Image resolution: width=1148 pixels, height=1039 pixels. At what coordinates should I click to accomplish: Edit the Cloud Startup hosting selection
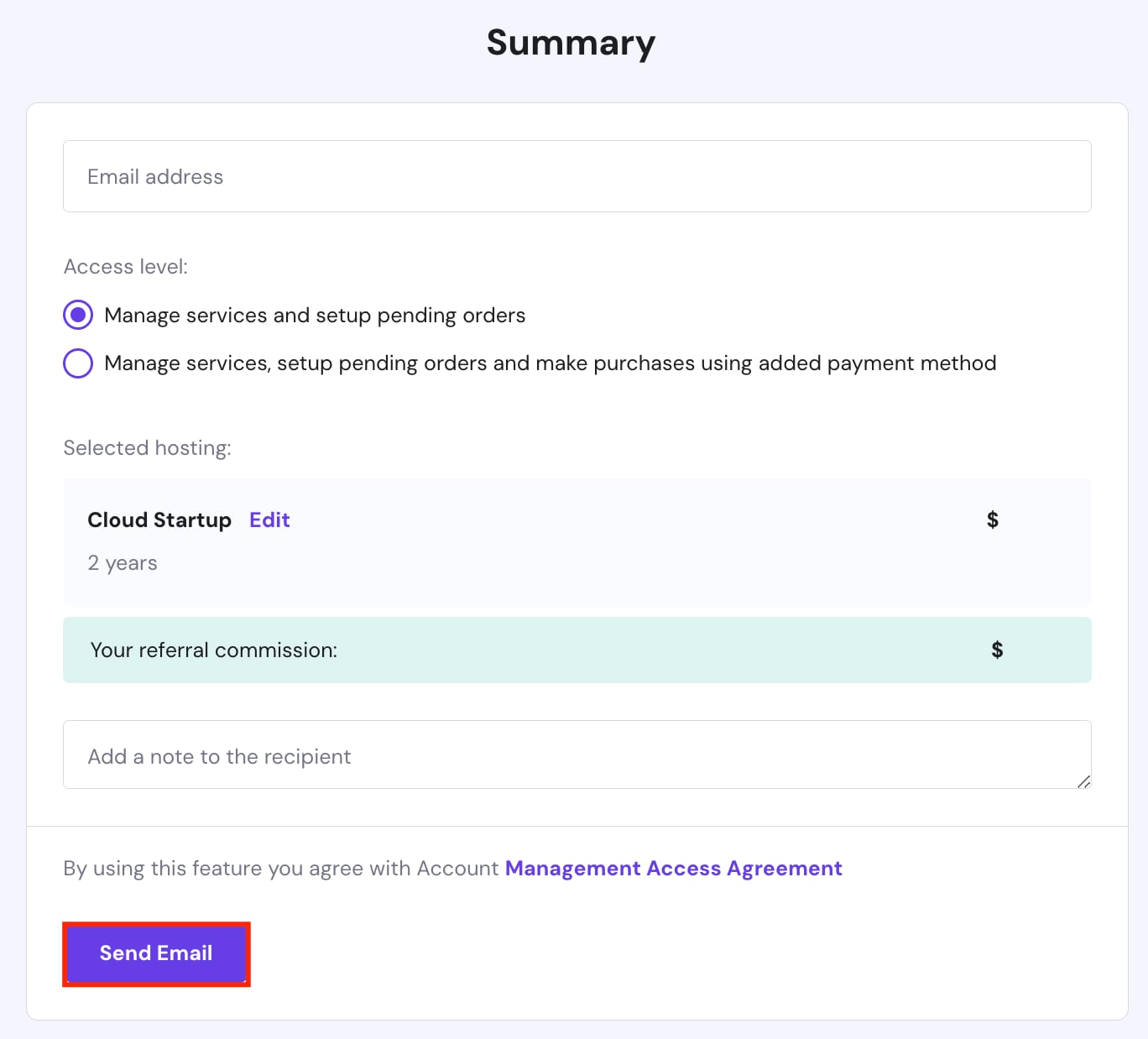(269, 520)
